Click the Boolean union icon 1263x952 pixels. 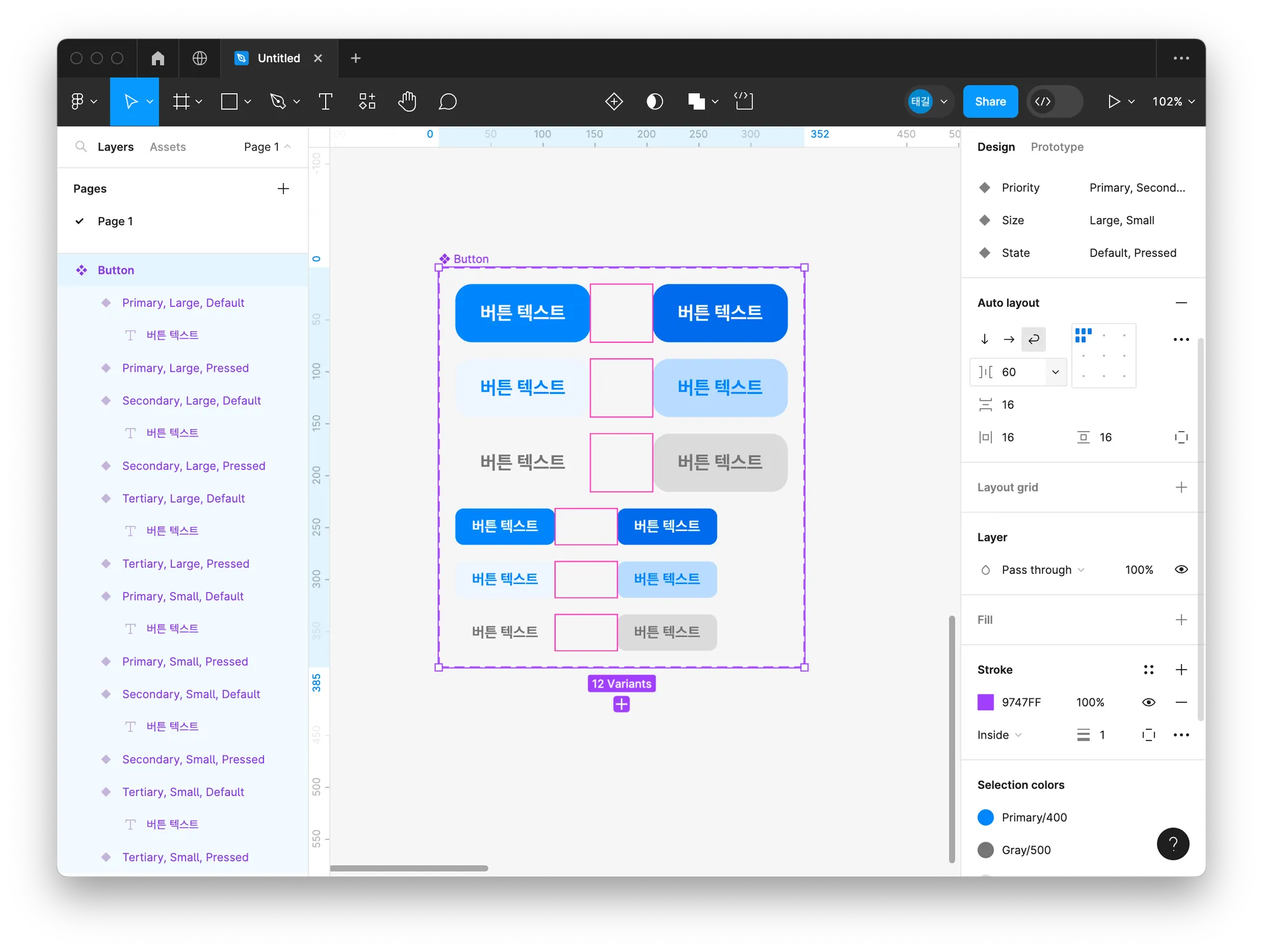(x=696, y=101)
